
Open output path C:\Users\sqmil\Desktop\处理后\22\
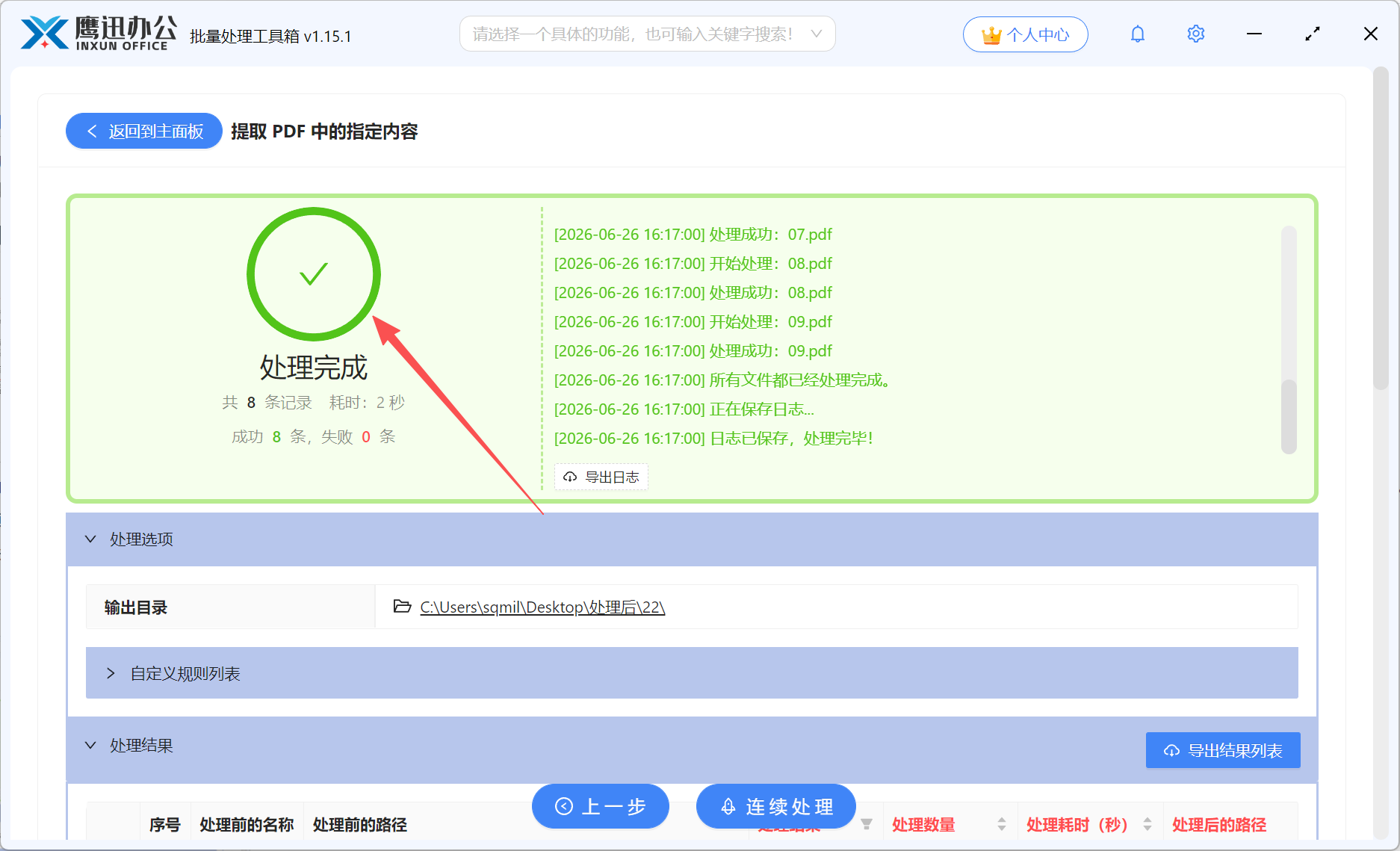point(542,607)
